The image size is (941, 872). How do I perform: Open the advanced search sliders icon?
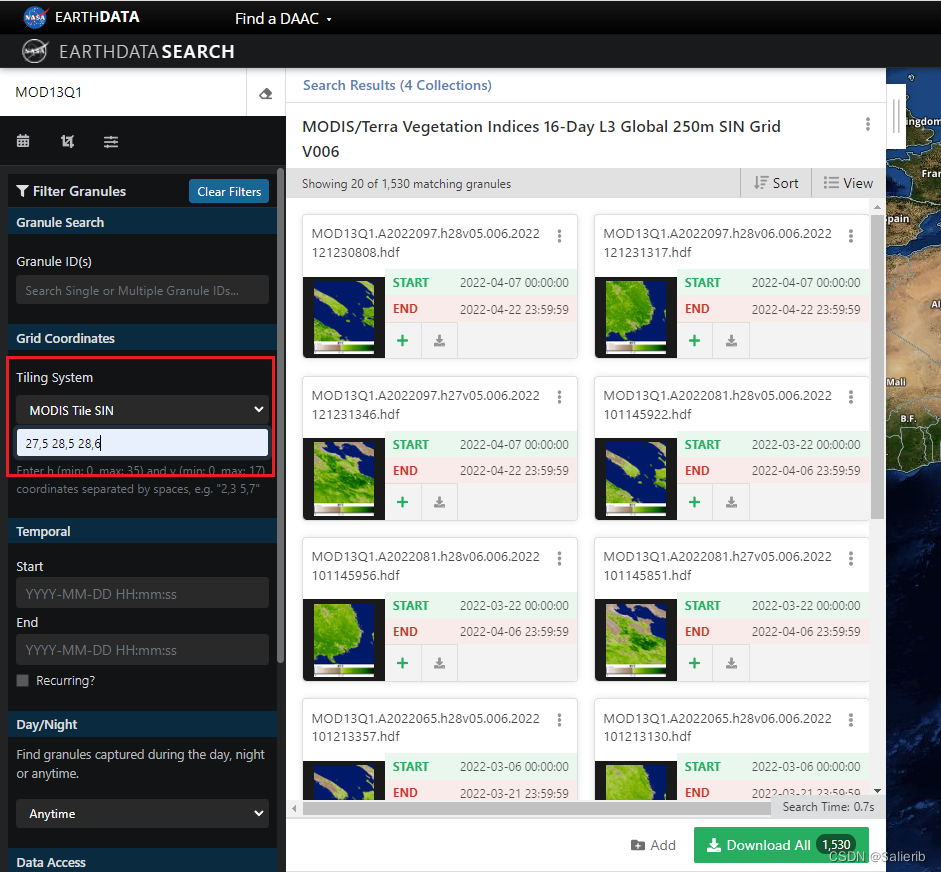[x=111, y=142]
